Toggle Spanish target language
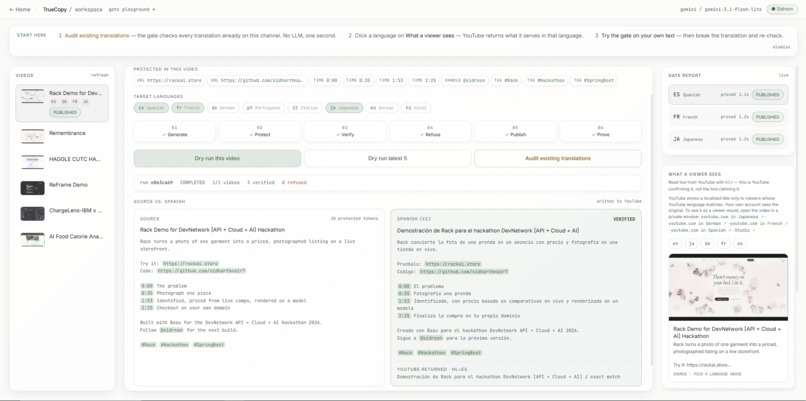The width and height of the screenshot is (806, 401). (151, 108)
